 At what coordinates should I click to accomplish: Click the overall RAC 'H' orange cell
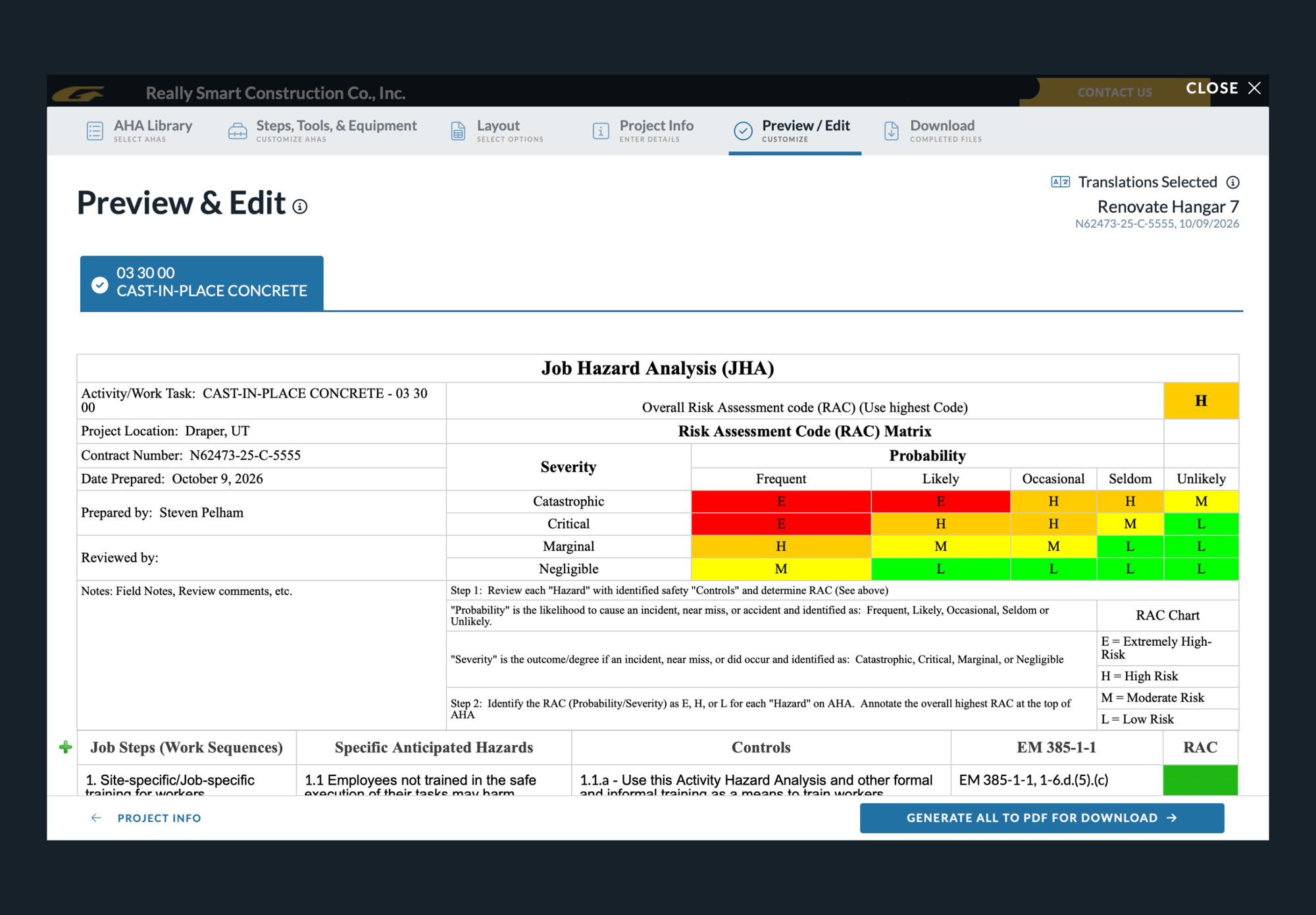[x=1201, y=401]
